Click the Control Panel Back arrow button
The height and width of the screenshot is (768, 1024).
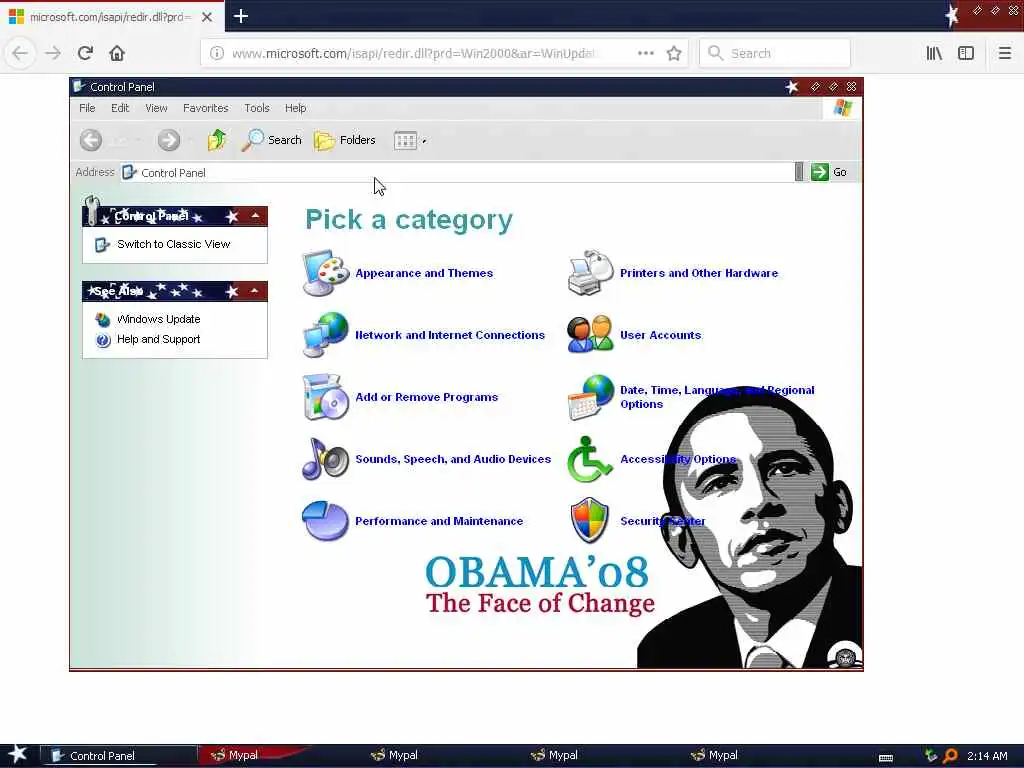[91, 140]
